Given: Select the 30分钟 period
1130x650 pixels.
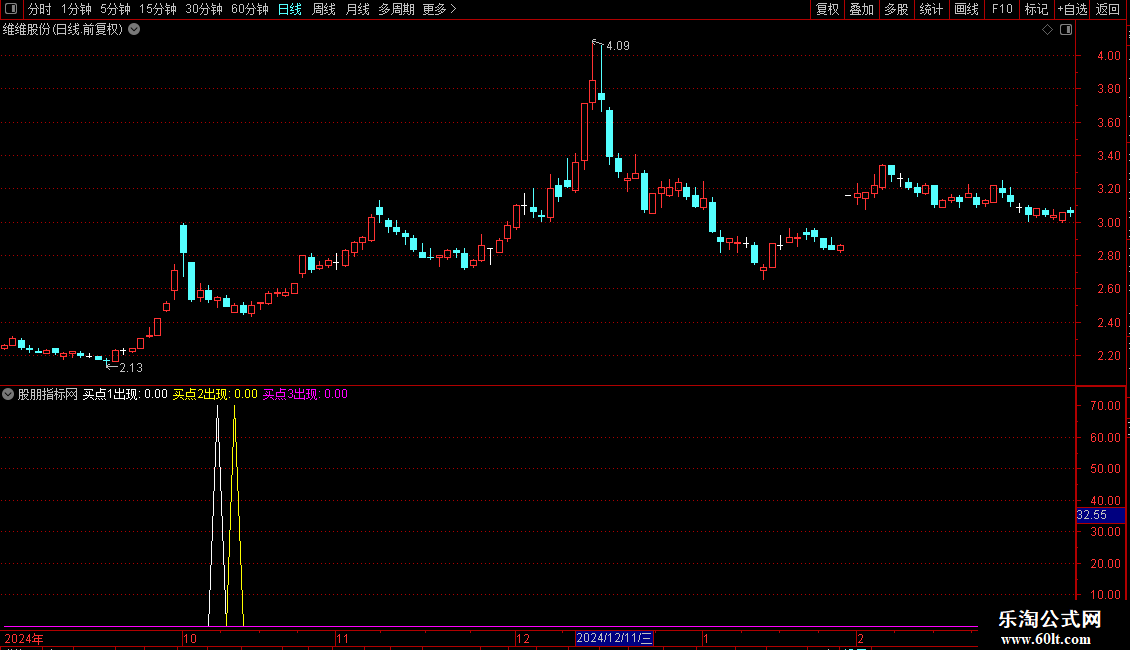Looking at the screenshot, I should pos(204,9).
